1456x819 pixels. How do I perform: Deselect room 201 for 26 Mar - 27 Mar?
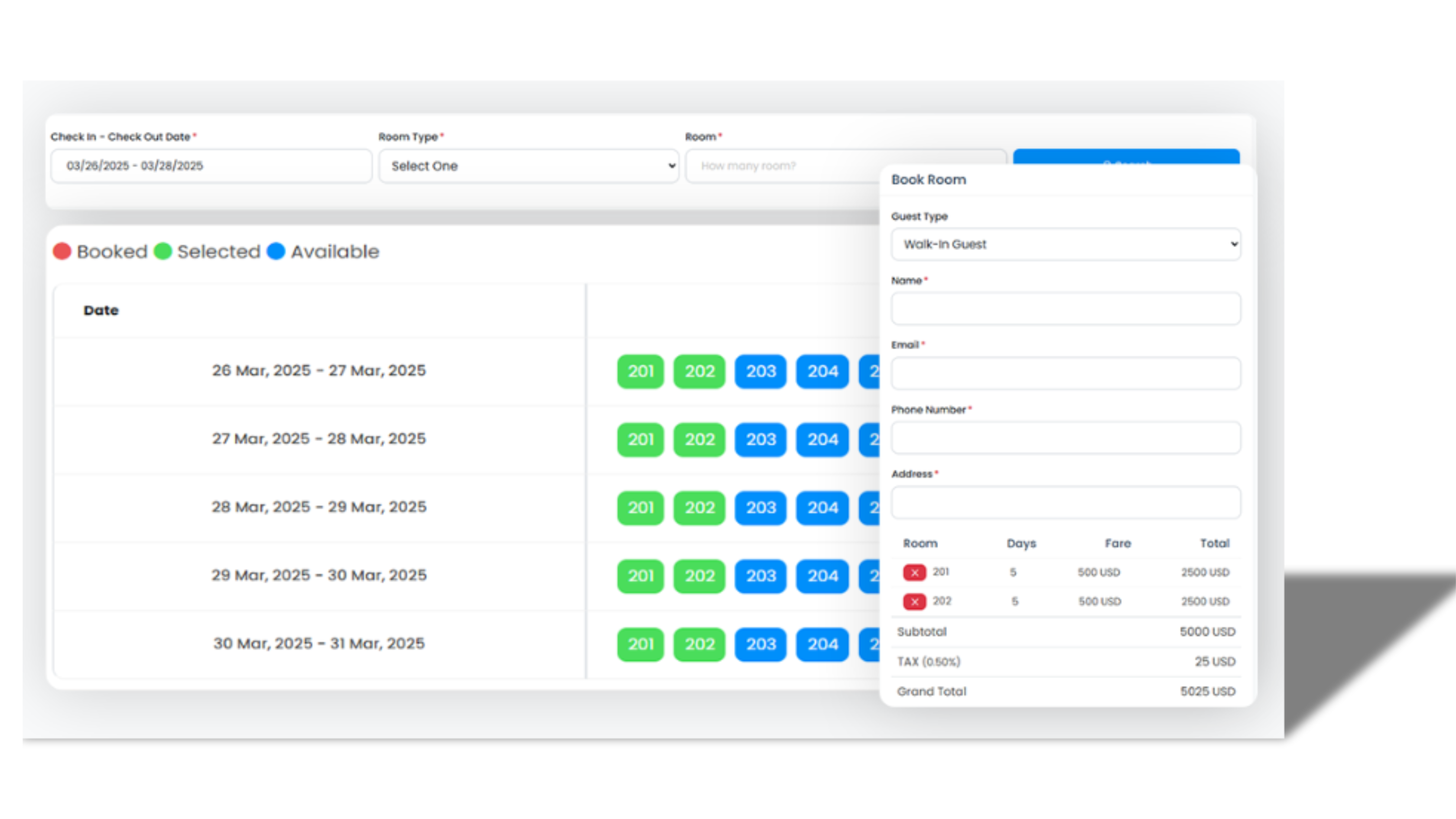coord(640,371)
